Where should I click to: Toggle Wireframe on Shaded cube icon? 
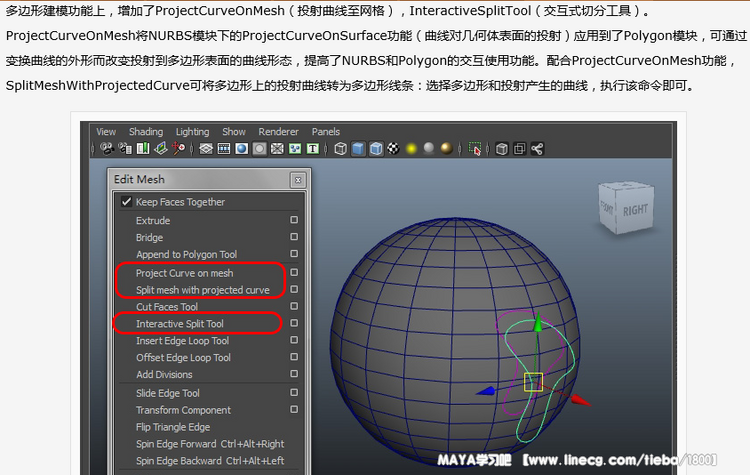point(376,149)
